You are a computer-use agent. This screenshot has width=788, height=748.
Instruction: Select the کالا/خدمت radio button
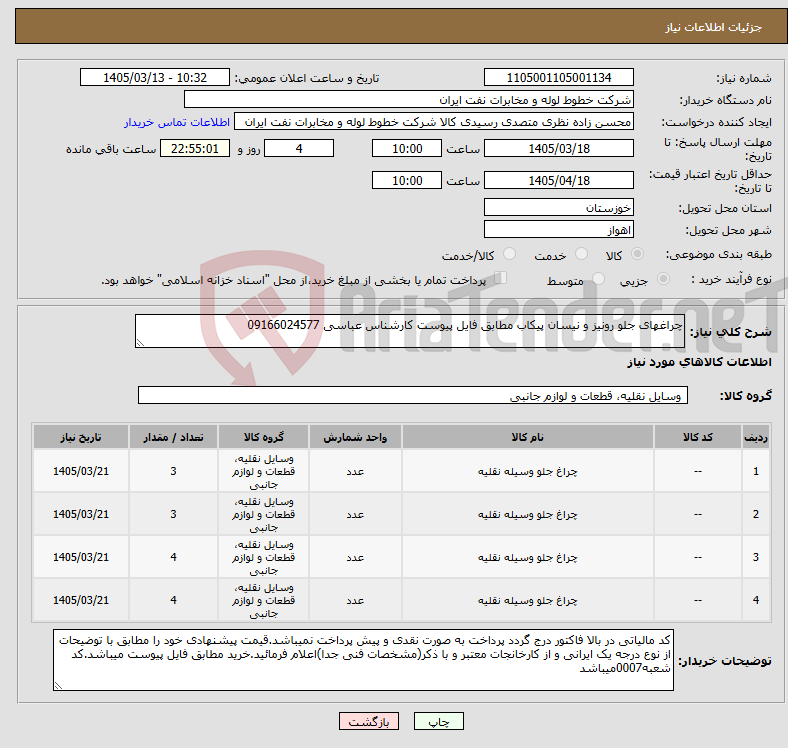[x=510, y=254]
